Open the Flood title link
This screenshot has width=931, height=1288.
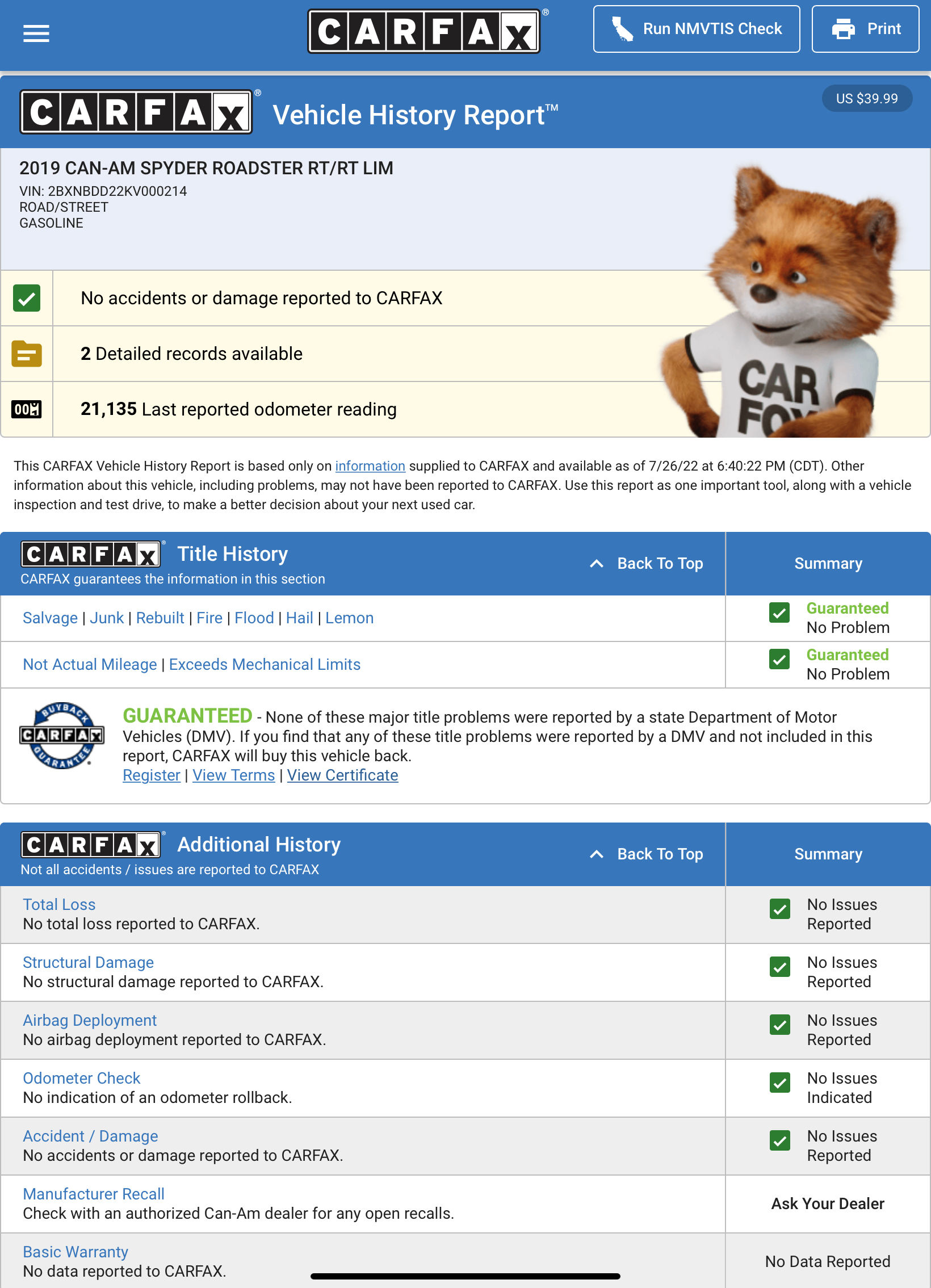point(254,618)
